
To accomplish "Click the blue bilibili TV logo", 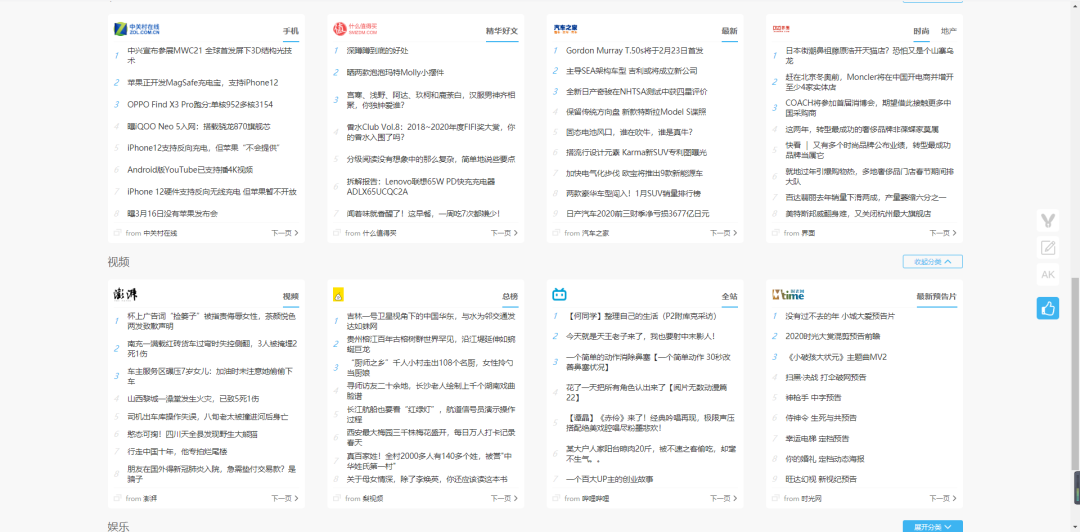I will point(559,294).
